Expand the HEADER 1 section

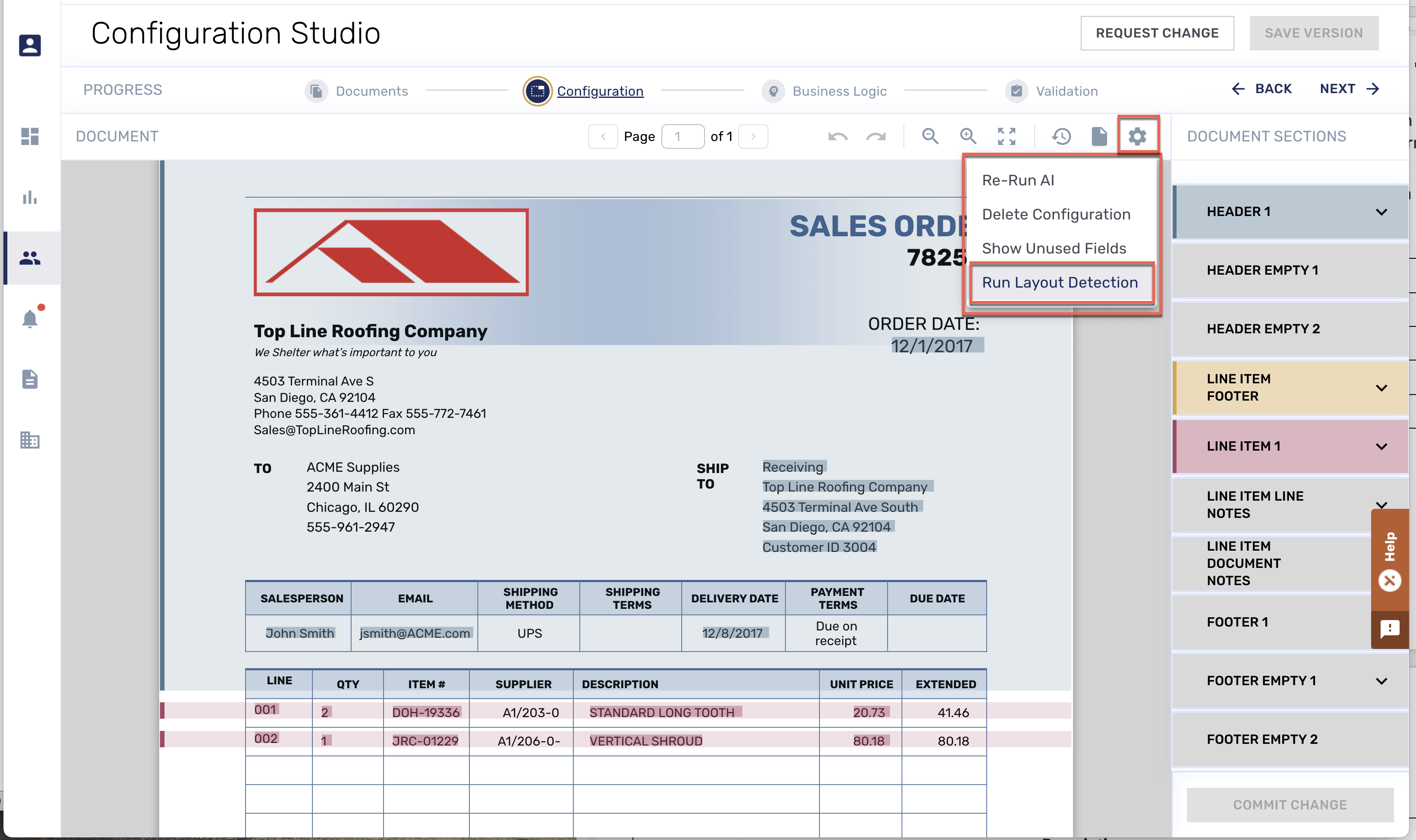pyautogui.click(x=1381, y=212)
